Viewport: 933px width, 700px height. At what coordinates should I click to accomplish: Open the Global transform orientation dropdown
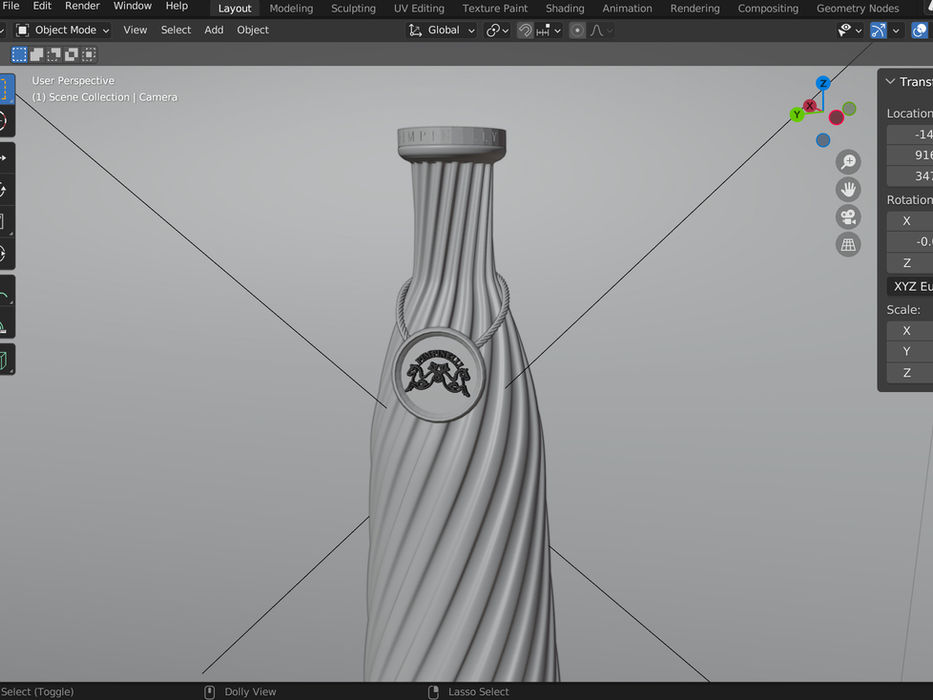coord(442,30)
